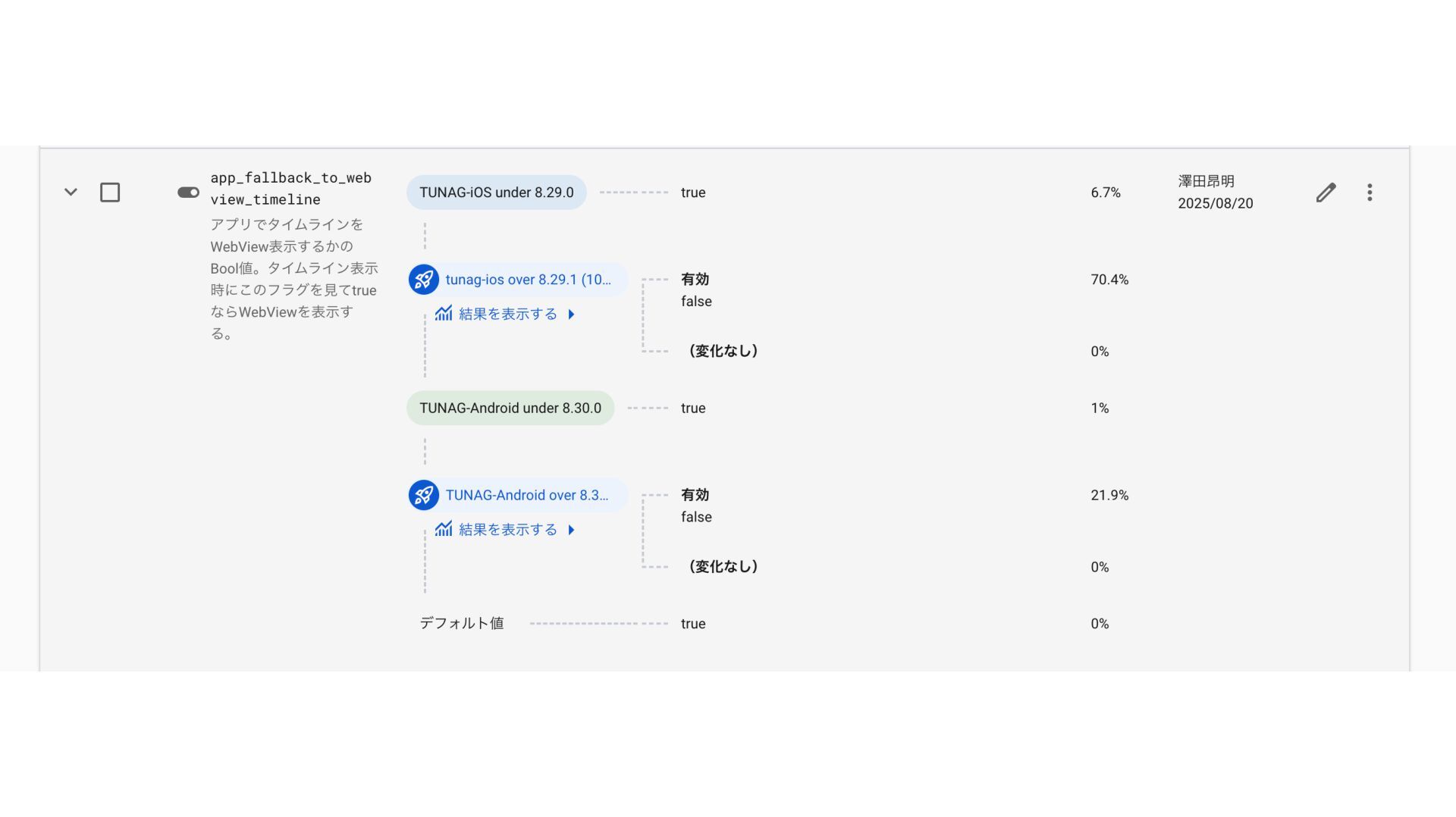Click chart icon under tunag-ios rollout
The image size is (1456, 817).
[444, 313]
